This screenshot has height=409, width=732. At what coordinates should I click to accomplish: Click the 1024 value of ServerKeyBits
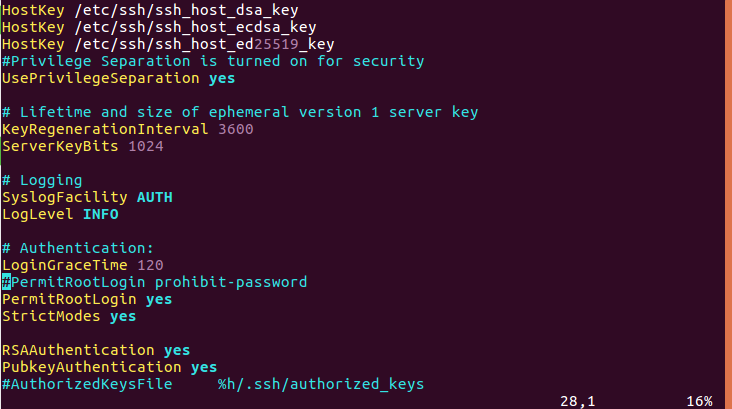146,146
